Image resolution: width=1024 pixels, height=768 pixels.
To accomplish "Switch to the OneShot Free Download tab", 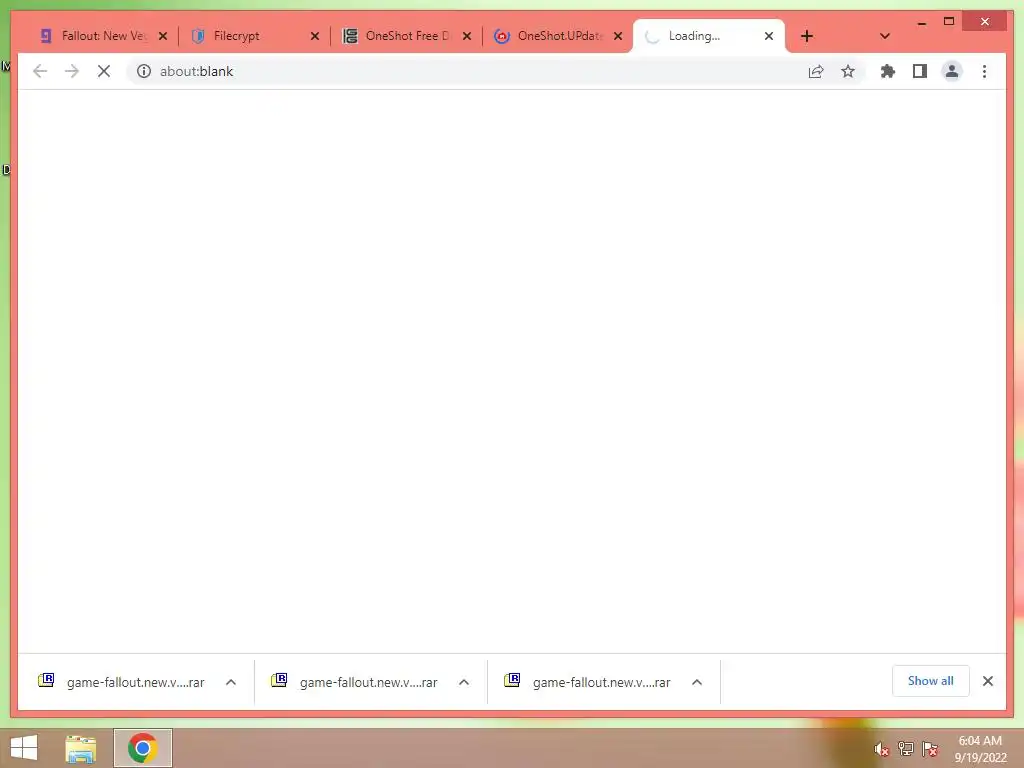I will coord(407,36).
